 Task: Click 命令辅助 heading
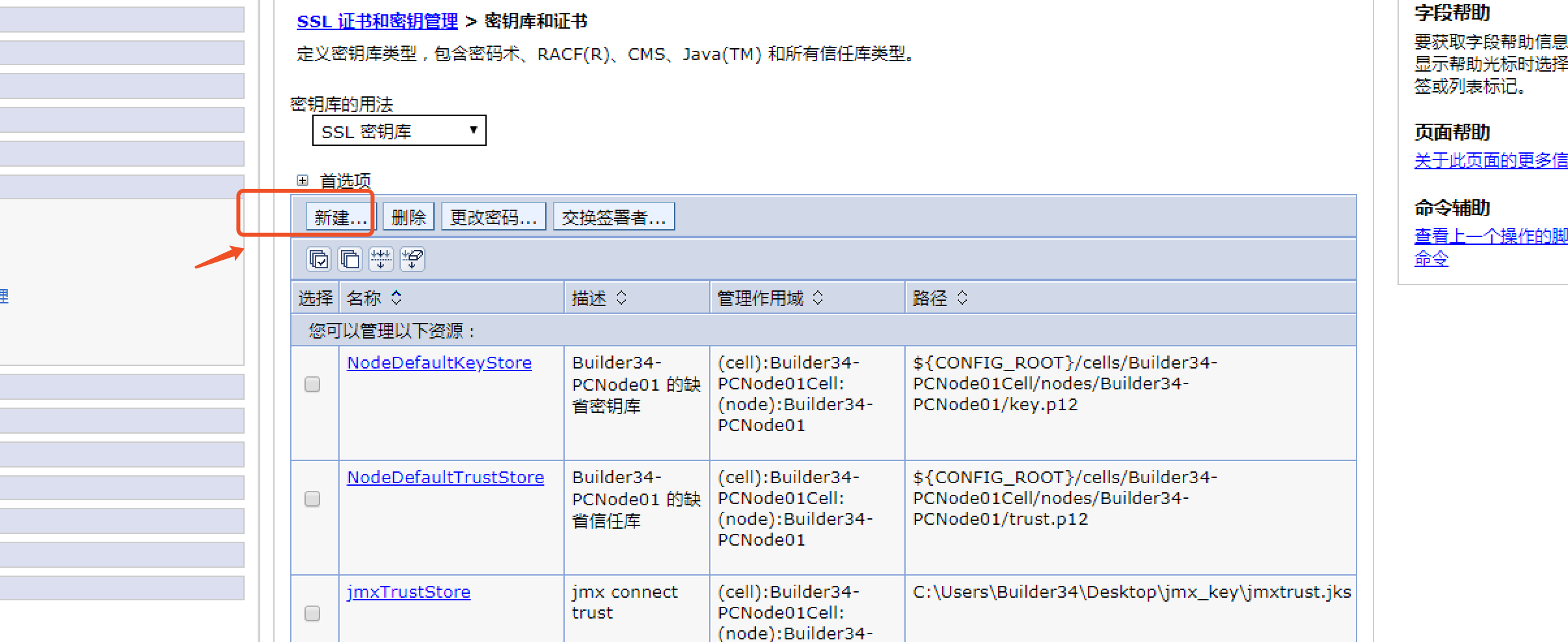pos(1452,208)
